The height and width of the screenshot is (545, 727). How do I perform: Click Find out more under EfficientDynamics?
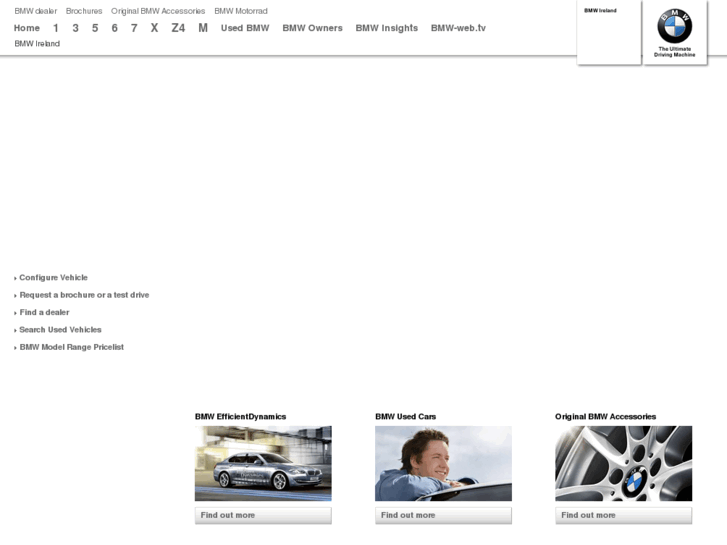(263, 515)
